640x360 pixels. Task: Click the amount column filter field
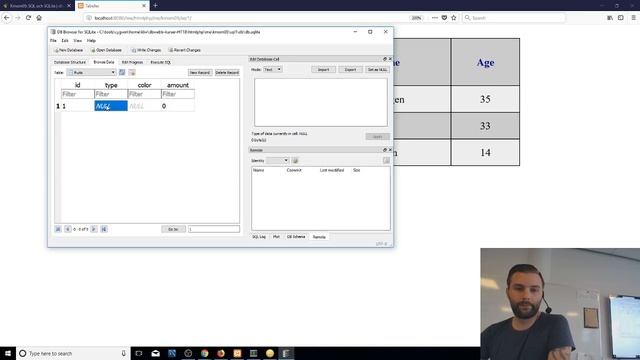tap(178, 94)
